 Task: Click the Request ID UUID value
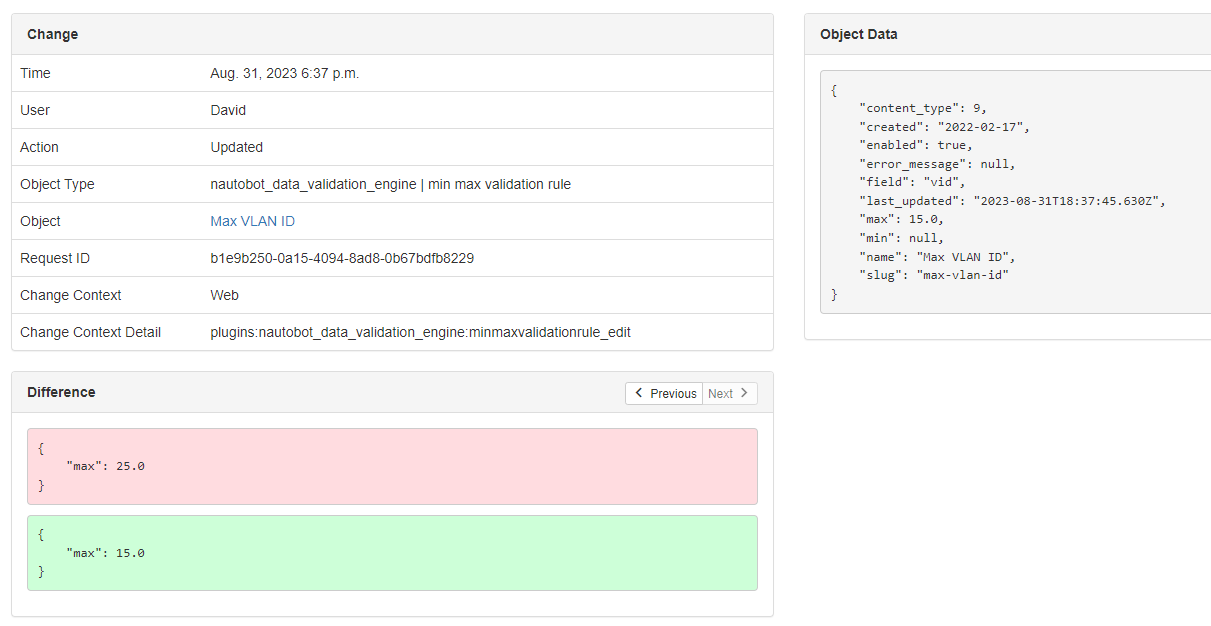coord(341,258)
